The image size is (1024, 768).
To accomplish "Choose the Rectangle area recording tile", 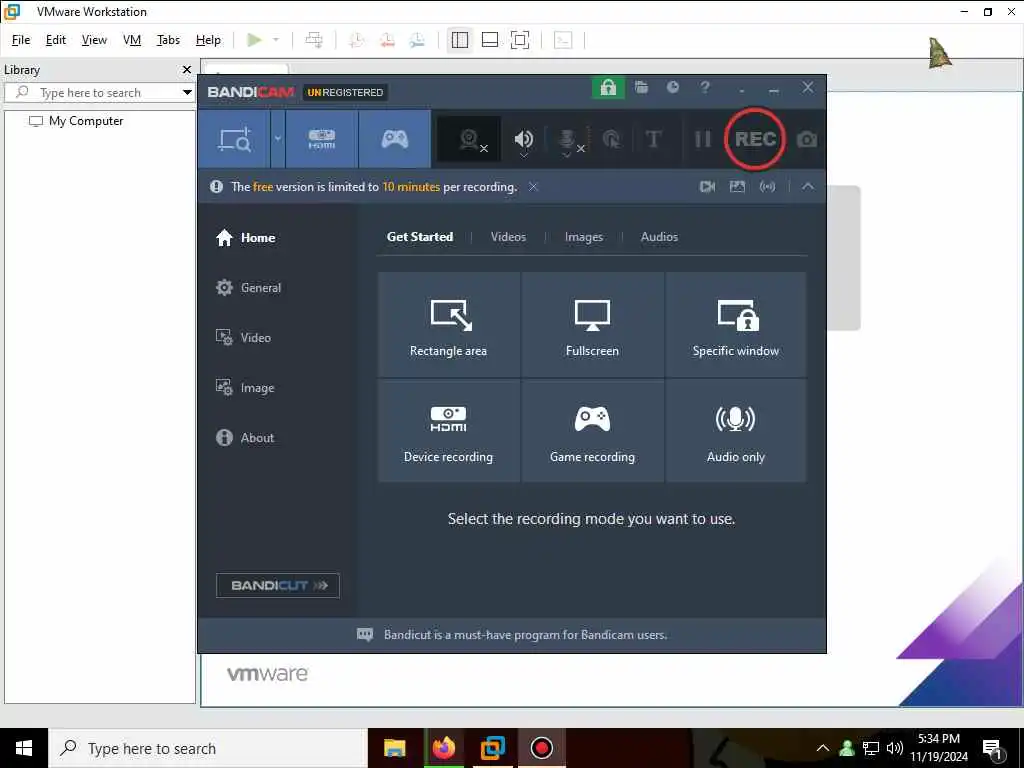I will pos(449,325).
